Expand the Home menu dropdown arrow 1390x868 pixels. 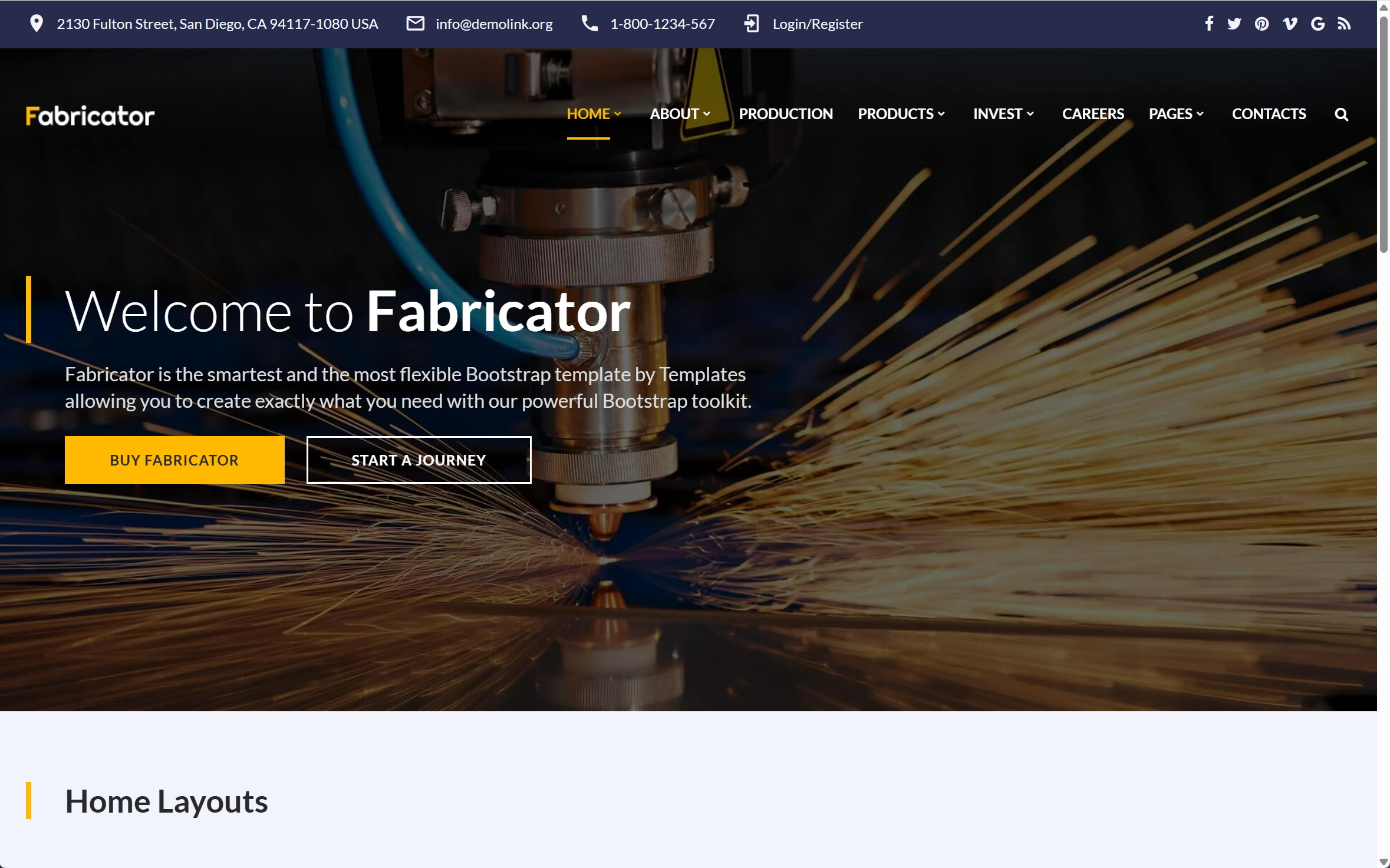coord(618,114)
